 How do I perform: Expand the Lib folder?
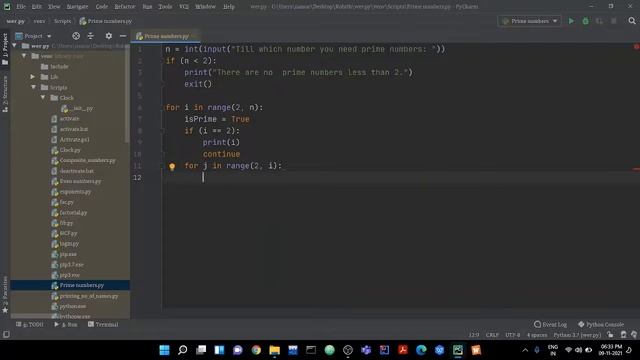tap(33, 77)
